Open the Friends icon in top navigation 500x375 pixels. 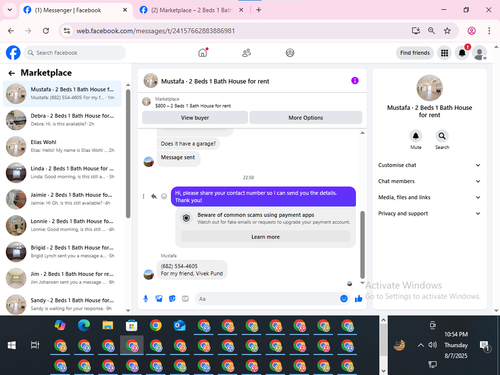pyautogui.click(x=246, y=53)
